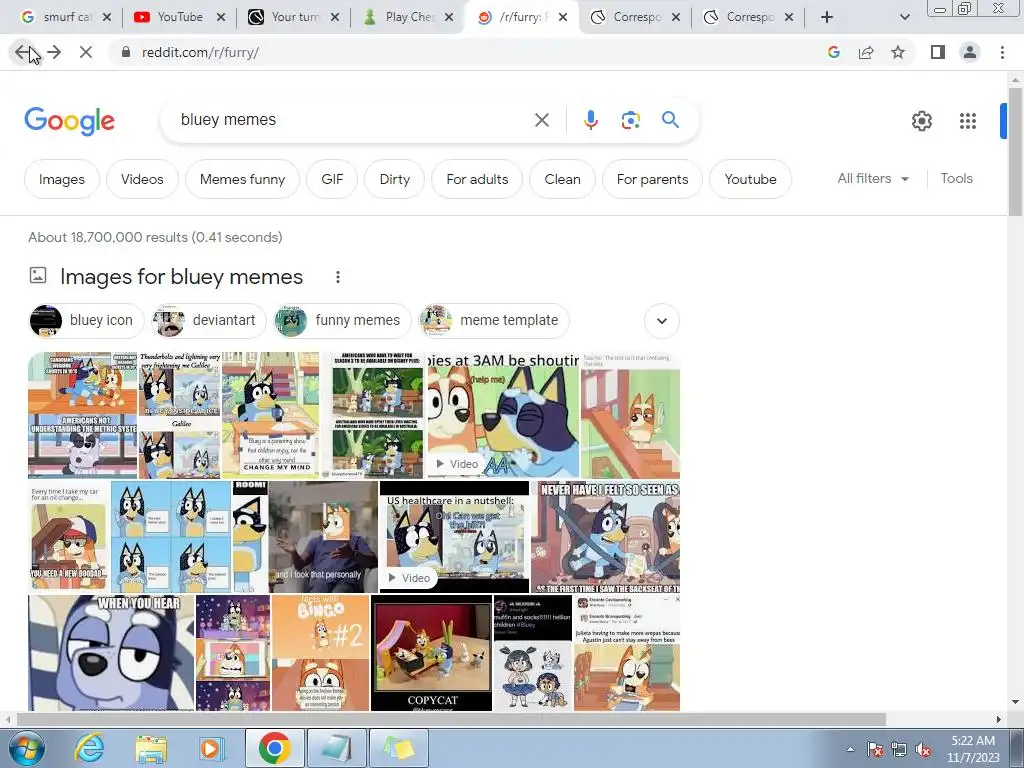Choose the bluey icon suggestion chip
Screen dimensions: 1024x768
tap(86, 321)
